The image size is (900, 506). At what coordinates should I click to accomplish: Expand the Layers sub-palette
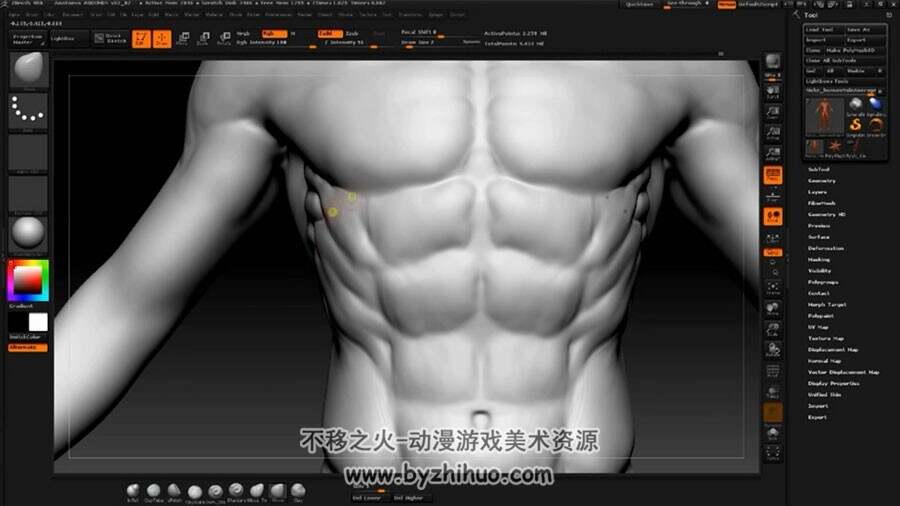point(817,192)
